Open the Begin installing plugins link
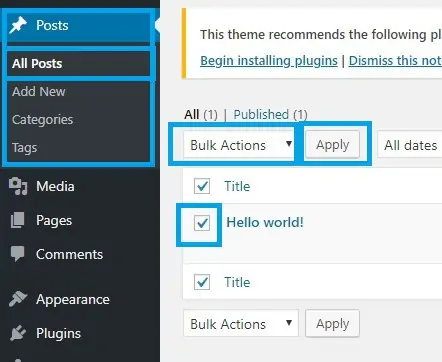 tap(269, 61)
